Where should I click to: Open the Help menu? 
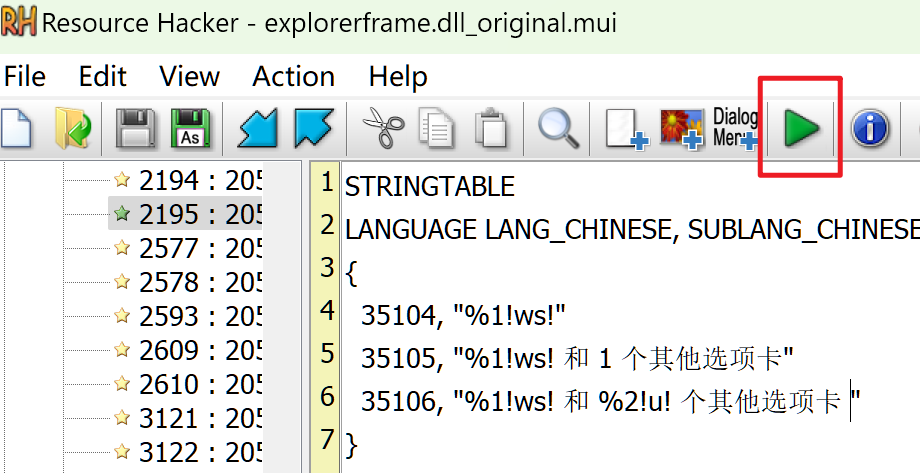398,77
